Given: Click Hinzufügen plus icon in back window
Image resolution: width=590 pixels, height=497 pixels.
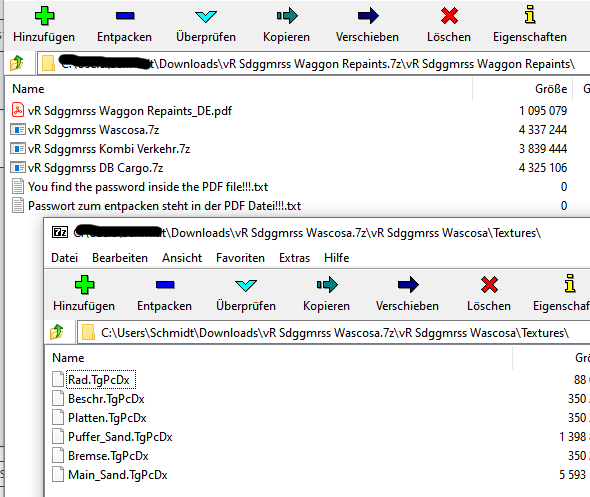Looking at the screenshot, I should click(44, 16).
